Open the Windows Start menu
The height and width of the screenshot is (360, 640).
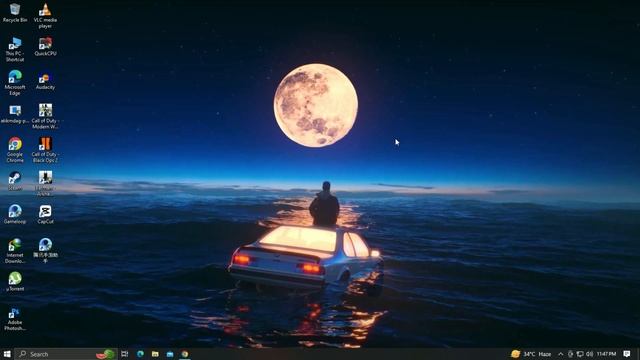[7, 354]
